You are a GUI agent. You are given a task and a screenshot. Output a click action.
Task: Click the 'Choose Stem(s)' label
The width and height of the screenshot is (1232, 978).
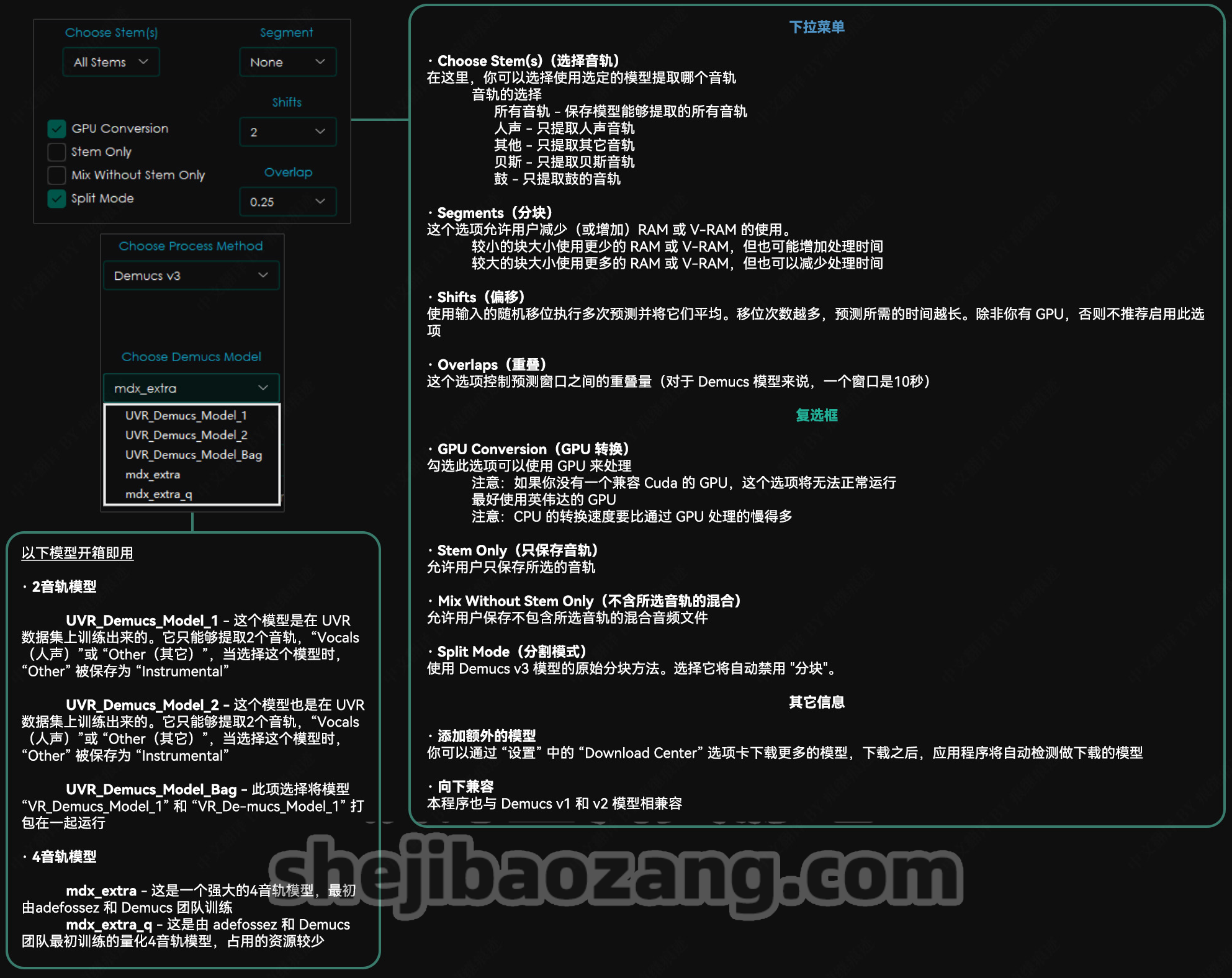click(111, 32)
